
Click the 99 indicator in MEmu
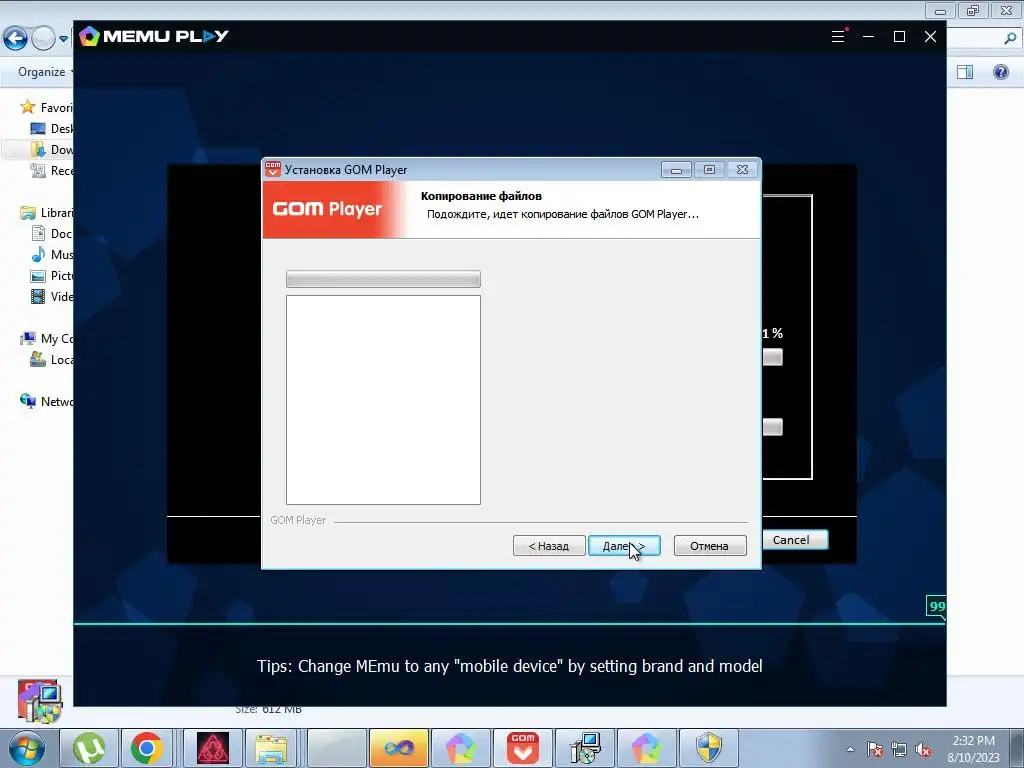point(936,606)
